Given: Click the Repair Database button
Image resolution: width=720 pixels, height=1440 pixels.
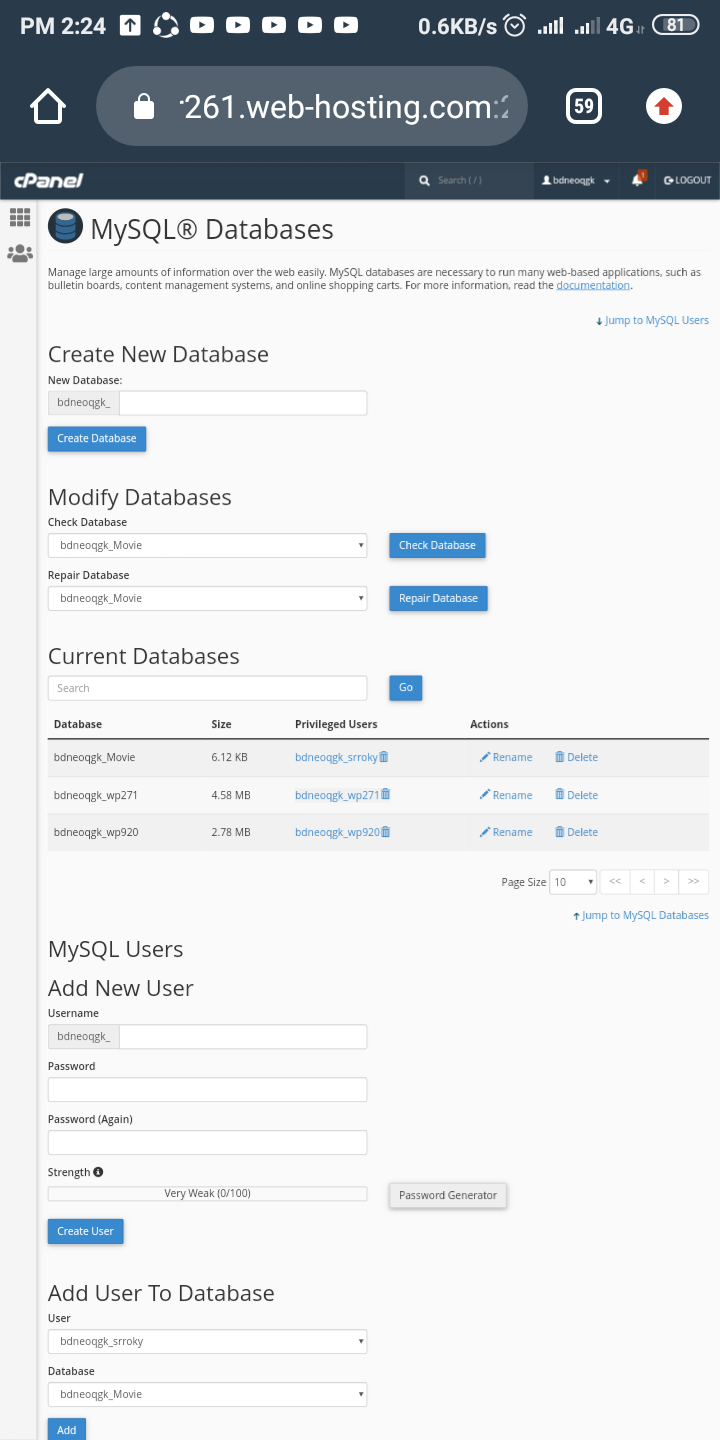Looking at the screenshot, I should pos(438,598).
